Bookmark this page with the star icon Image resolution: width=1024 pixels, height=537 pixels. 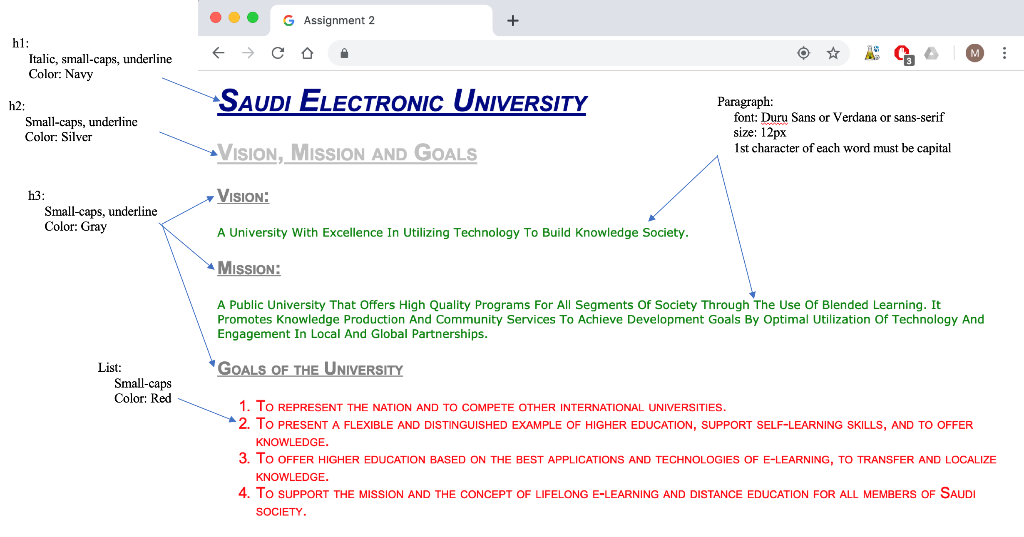click(833, 54)
